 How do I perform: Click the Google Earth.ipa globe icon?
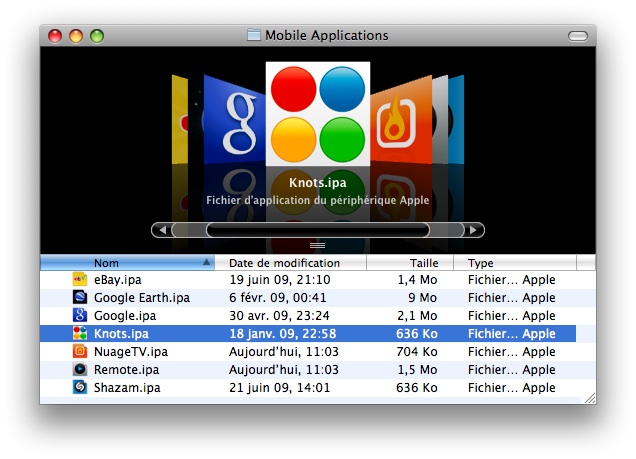click(x=80, y=297)
